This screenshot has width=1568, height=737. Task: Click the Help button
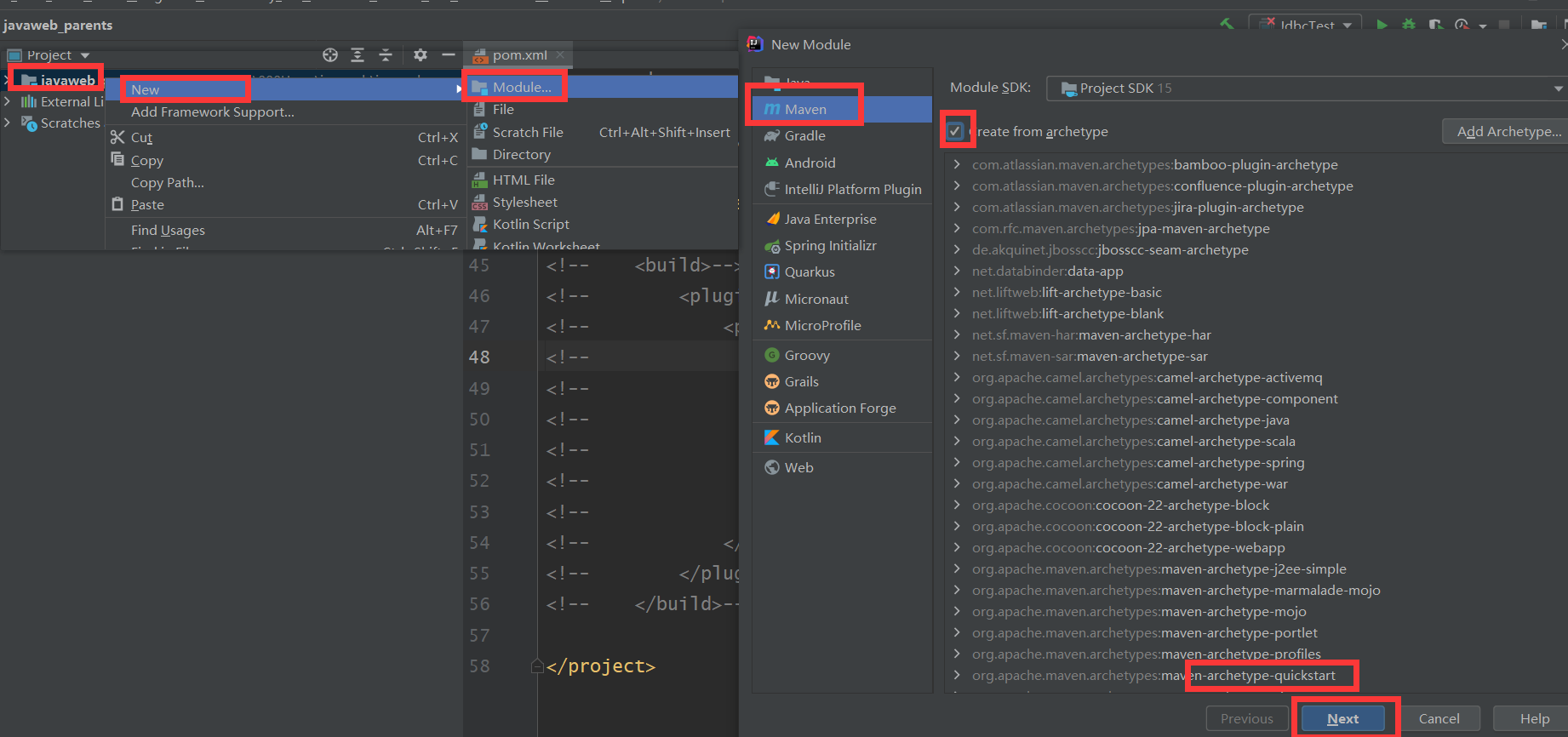1534,719
